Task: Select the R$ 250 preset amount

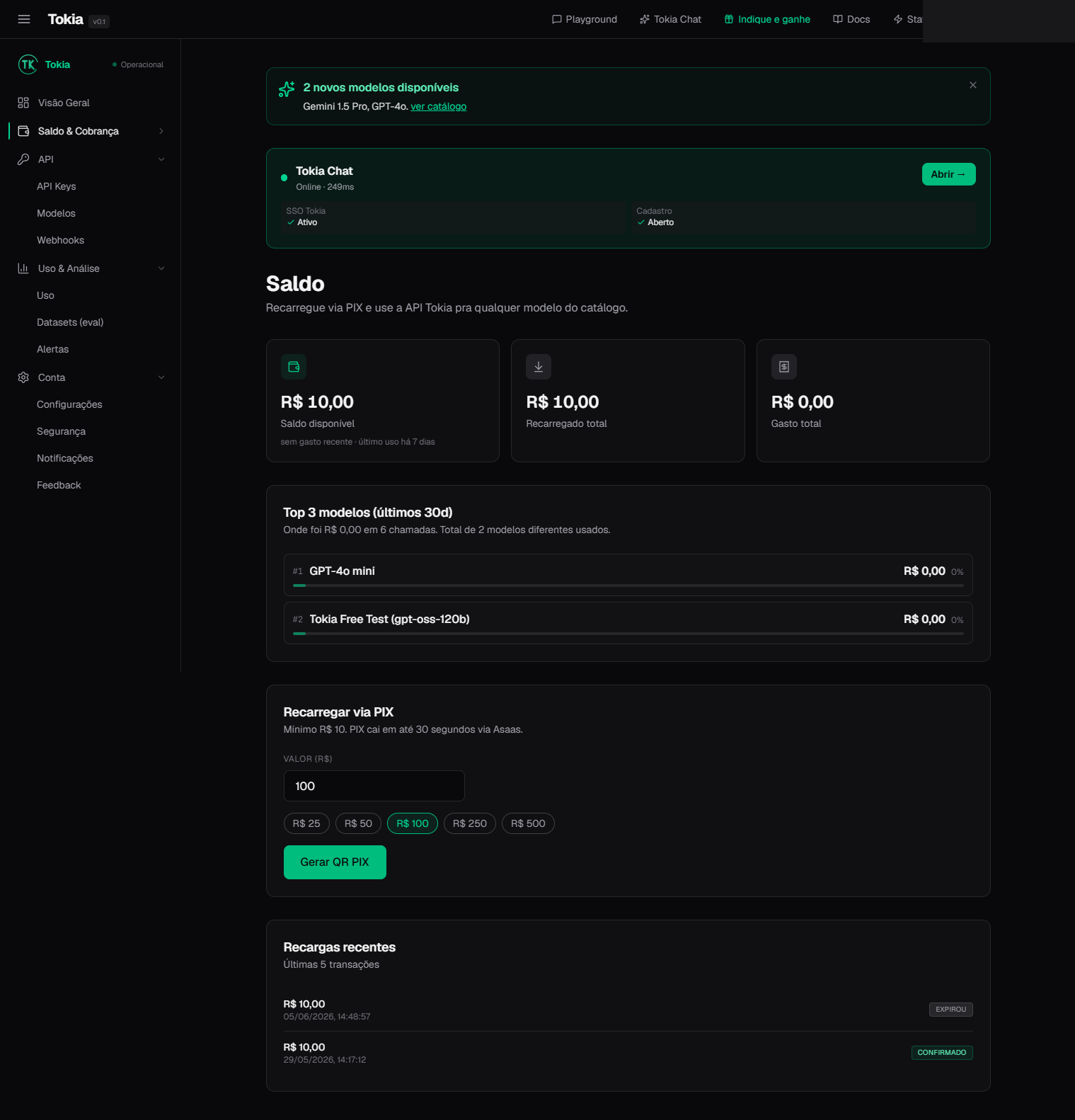Action: point(470,823)
